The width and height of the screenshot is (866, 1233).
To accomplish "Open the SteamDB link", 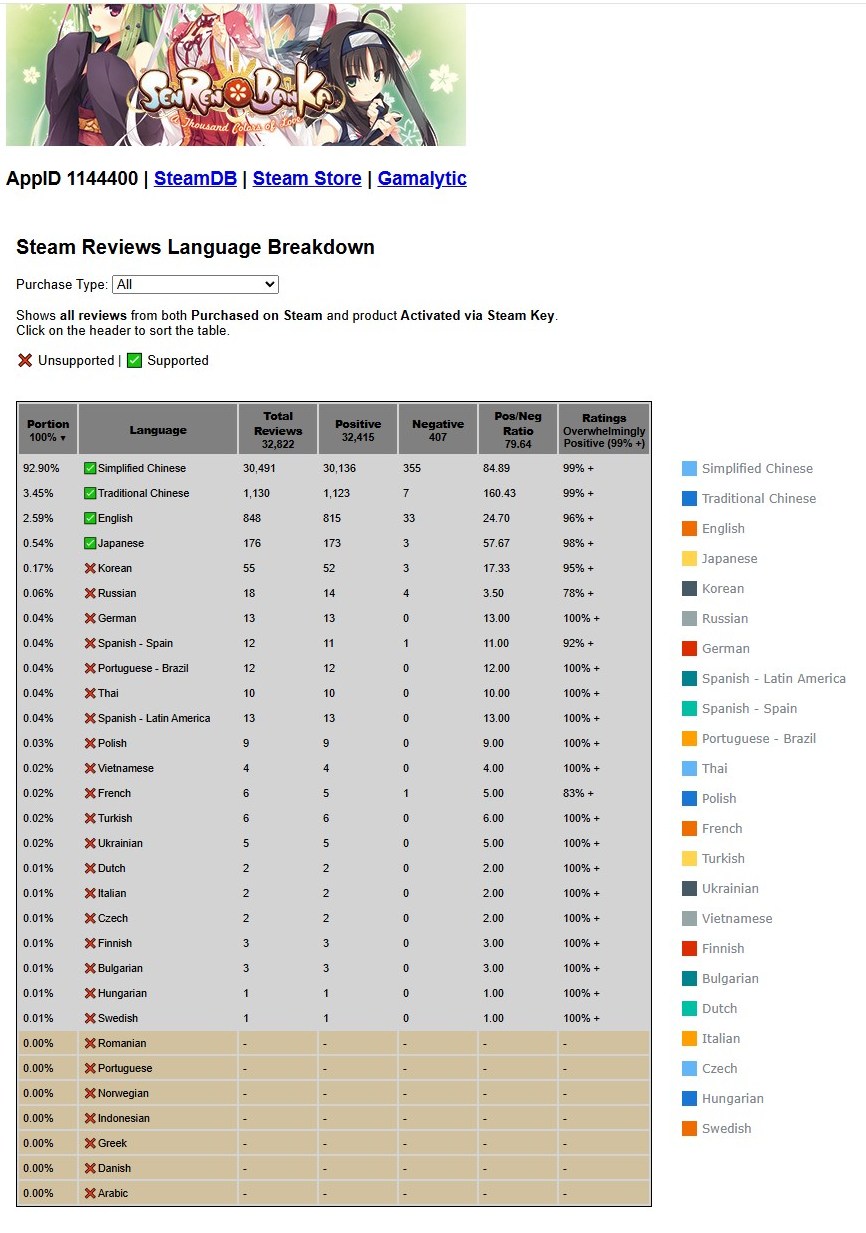I will pos(195,178).
